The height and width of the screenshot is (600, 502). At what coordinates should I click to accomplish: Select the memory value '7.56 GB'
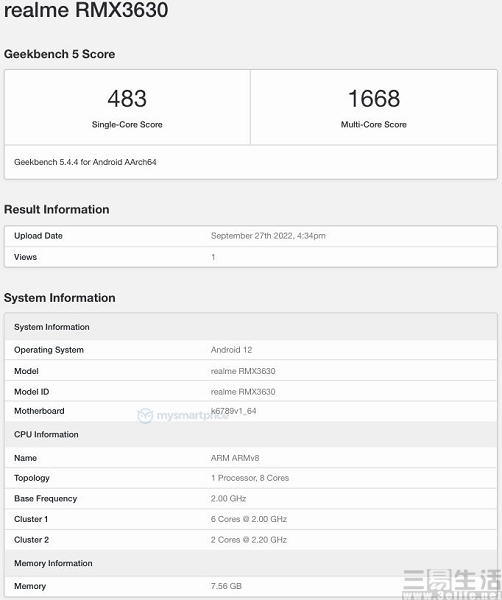click(x=226, y=586)
